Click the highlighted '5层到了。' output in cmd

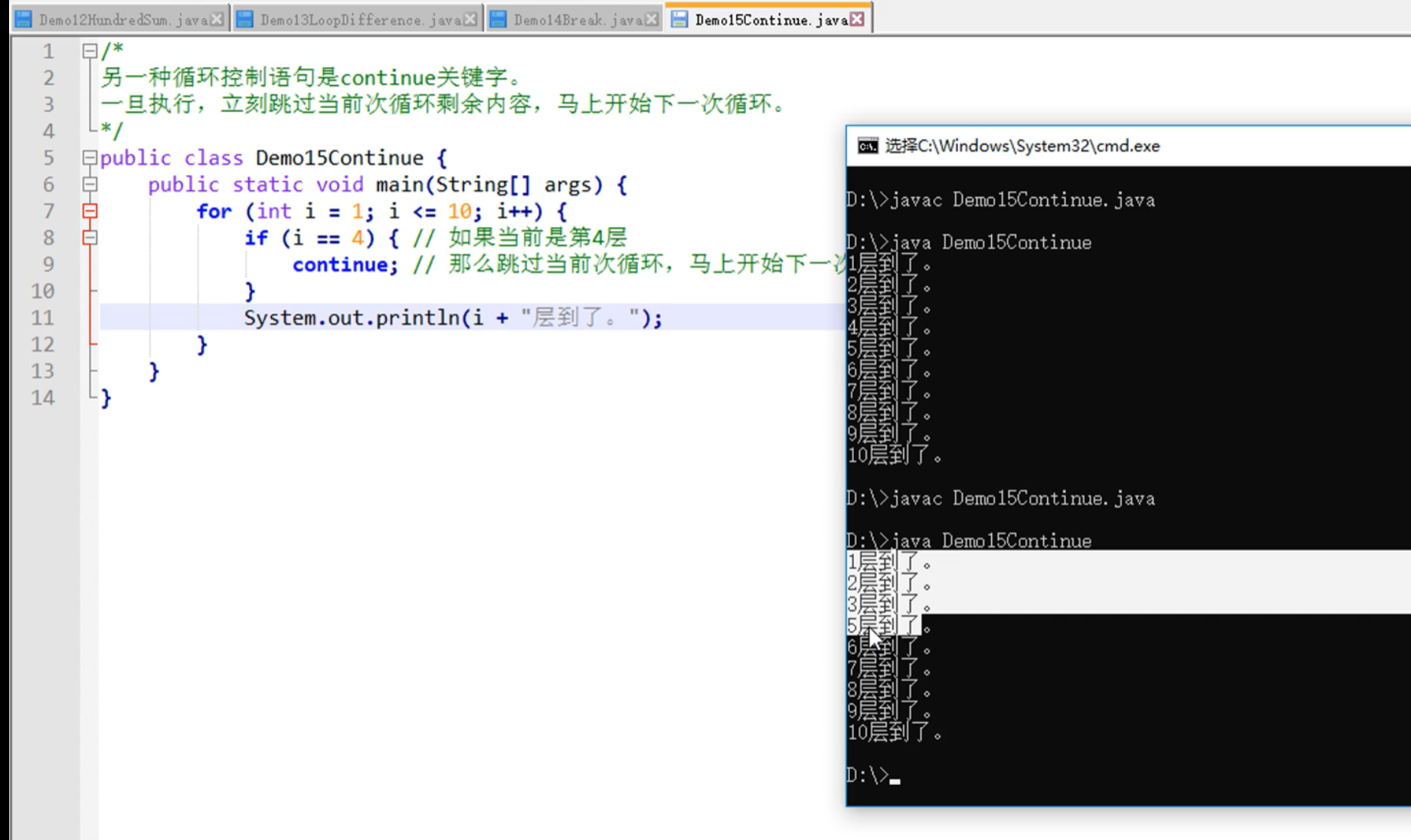889,626
